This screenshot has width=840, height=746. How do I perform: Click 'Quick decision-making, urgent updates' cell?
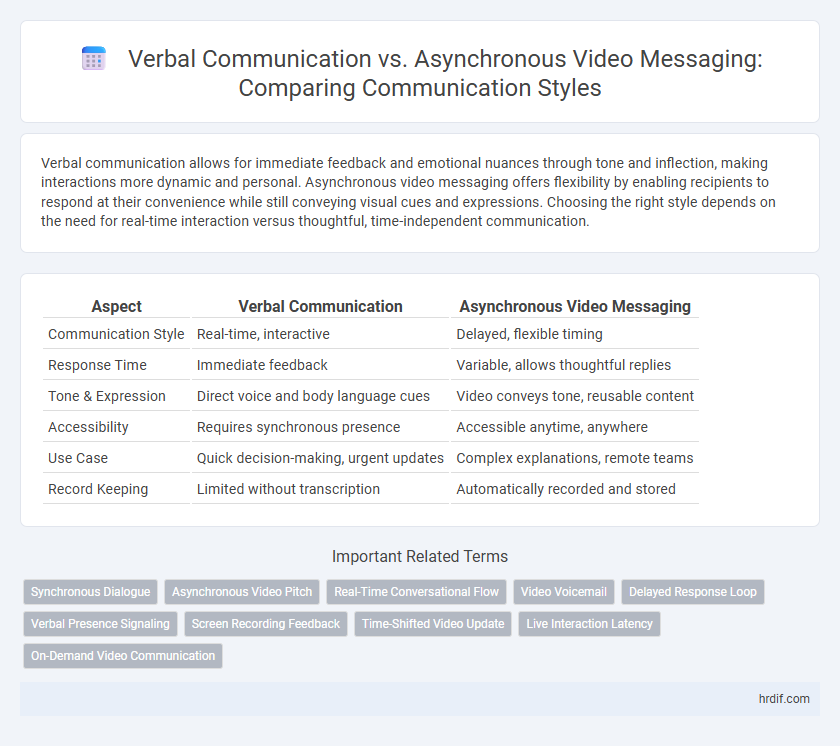pos(320,458)
